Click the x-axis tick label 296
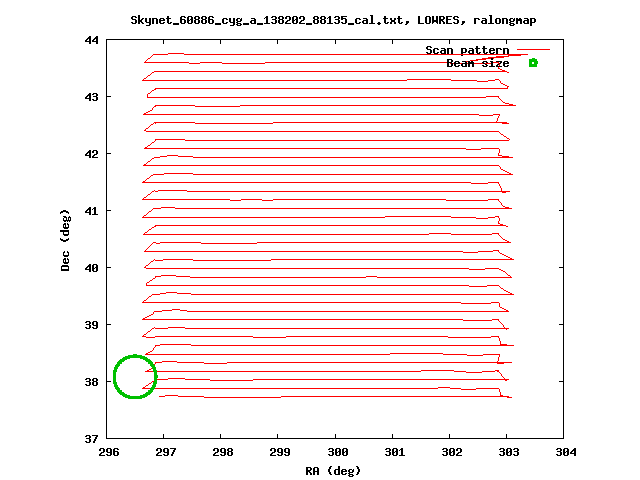Viewport: 640px width, 480px height. pyautogui.click(x=109, y=452)
